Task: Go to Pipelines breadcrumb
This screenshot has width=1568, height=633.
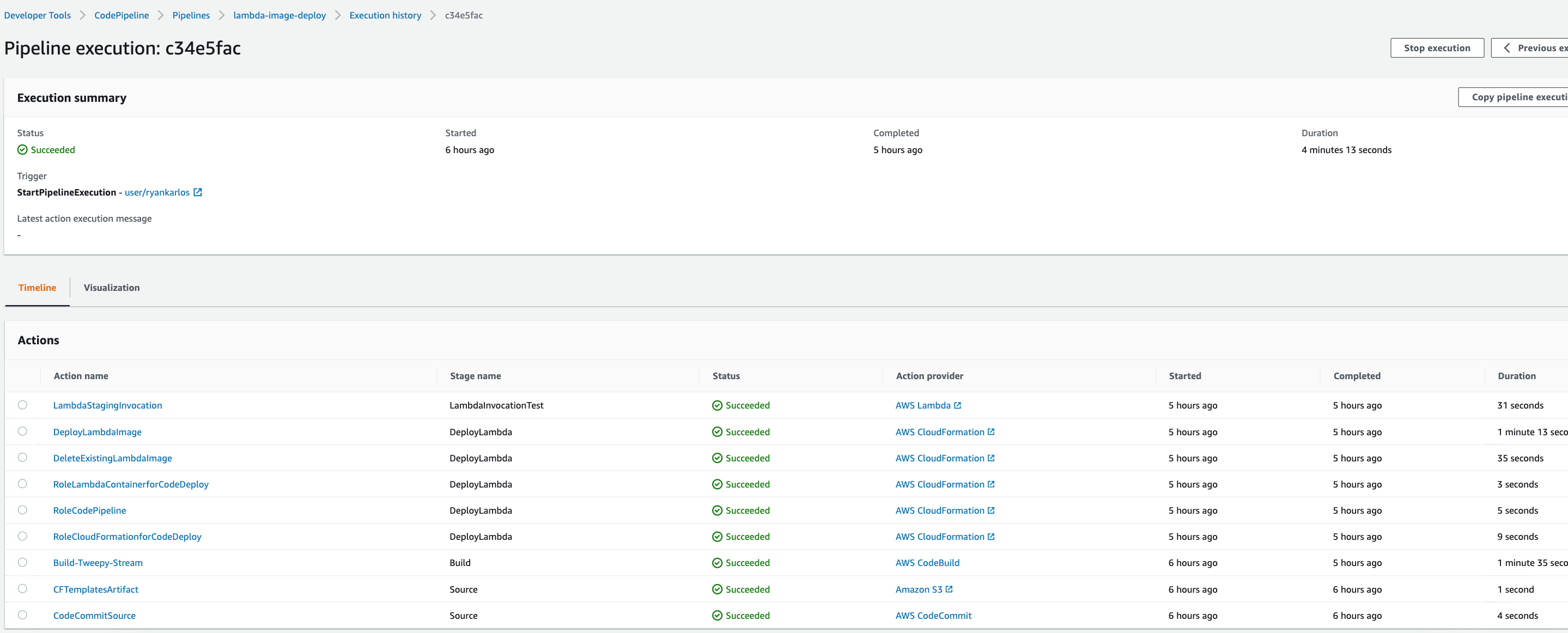Action: pos(191,15)
